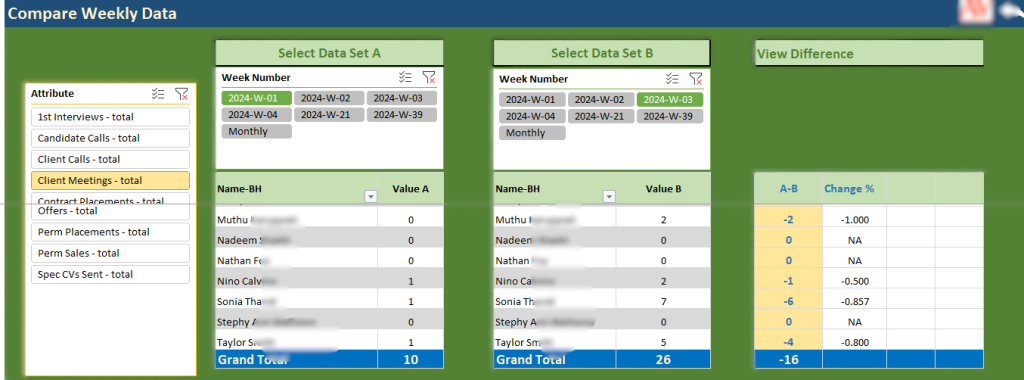Select the -1.000 Change % cell
Screen dimensions: 1024x380
click(x=854, y=219)
